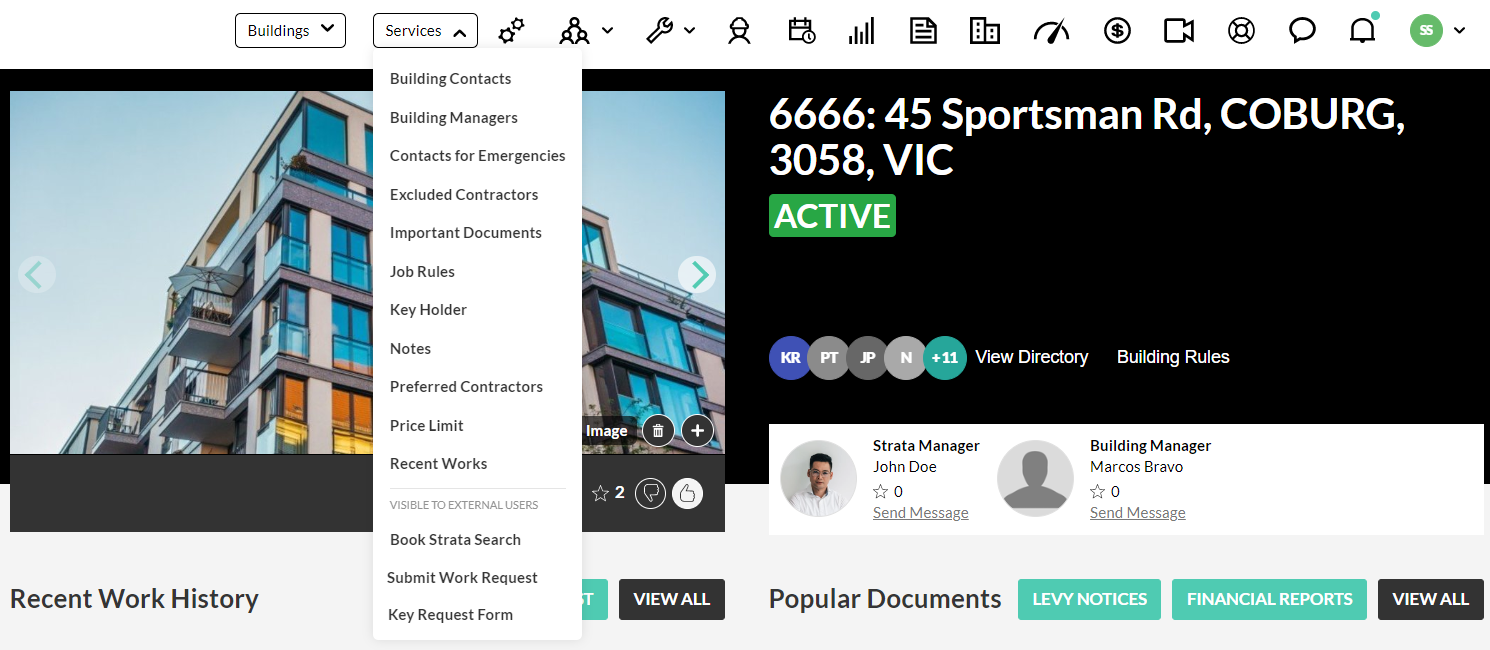
Task: Choose Submit Work Request from the menu
Action: click(462, 577)
